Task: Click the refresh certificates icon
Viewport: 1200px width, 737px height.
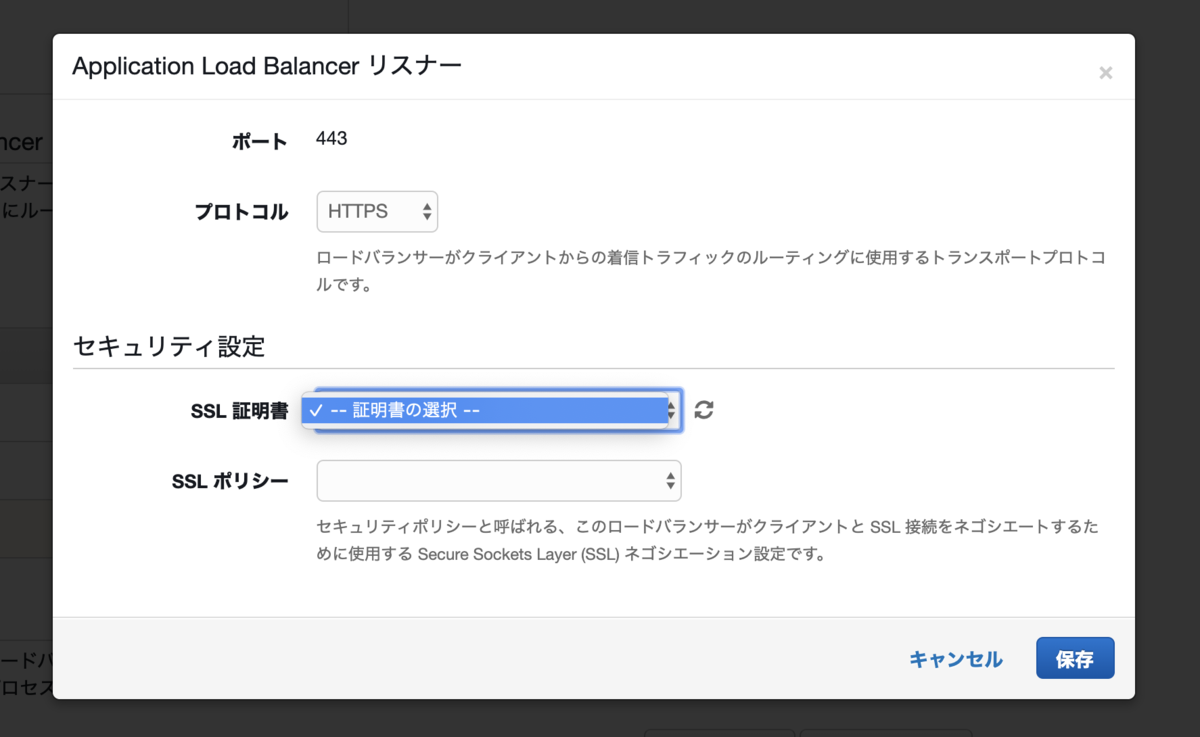Action: pos(704,410)
